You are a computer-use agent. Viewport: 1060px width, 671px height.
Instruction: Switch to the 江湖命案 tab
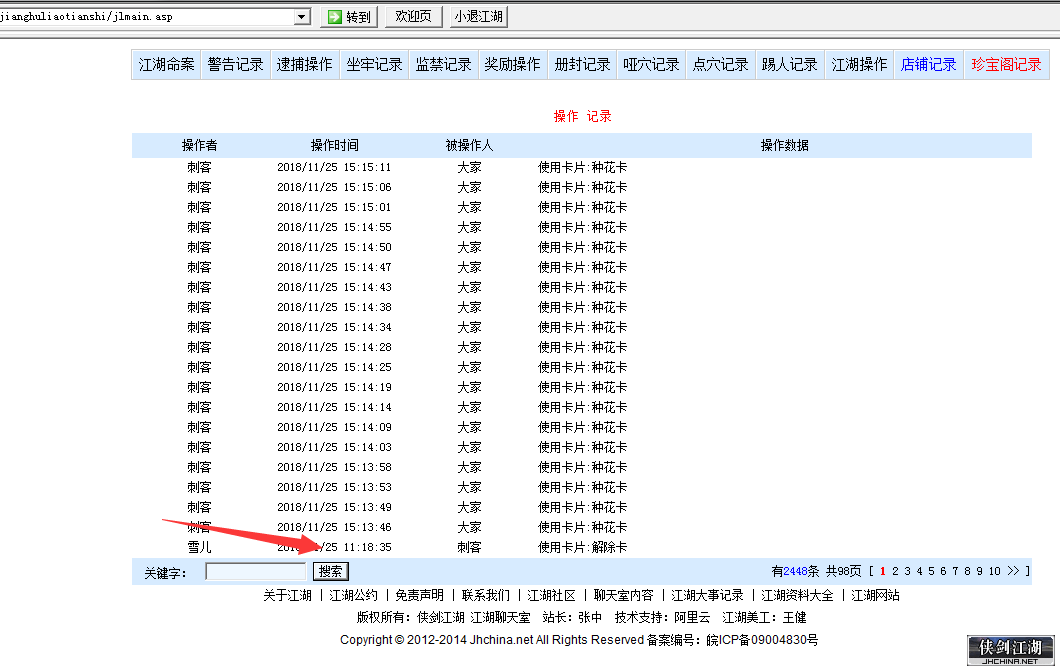(x=166, y=65)
